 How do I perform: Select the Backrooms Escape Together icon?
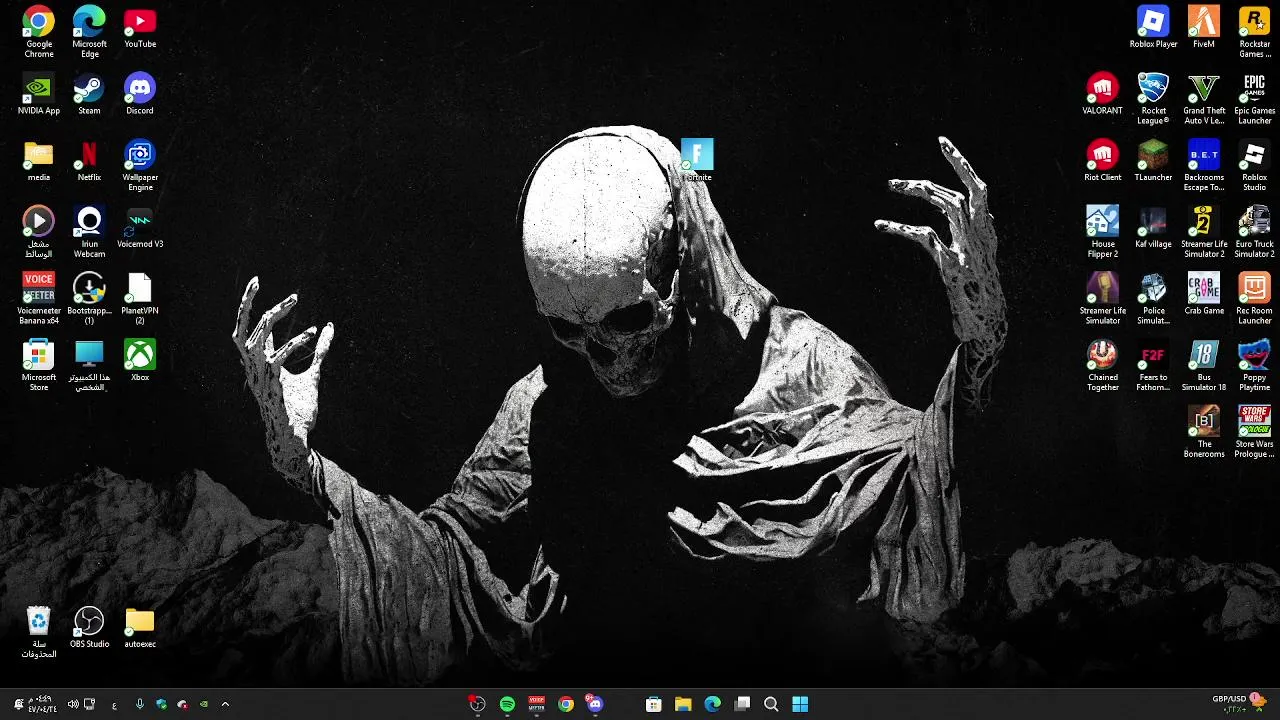point(1204,165)
